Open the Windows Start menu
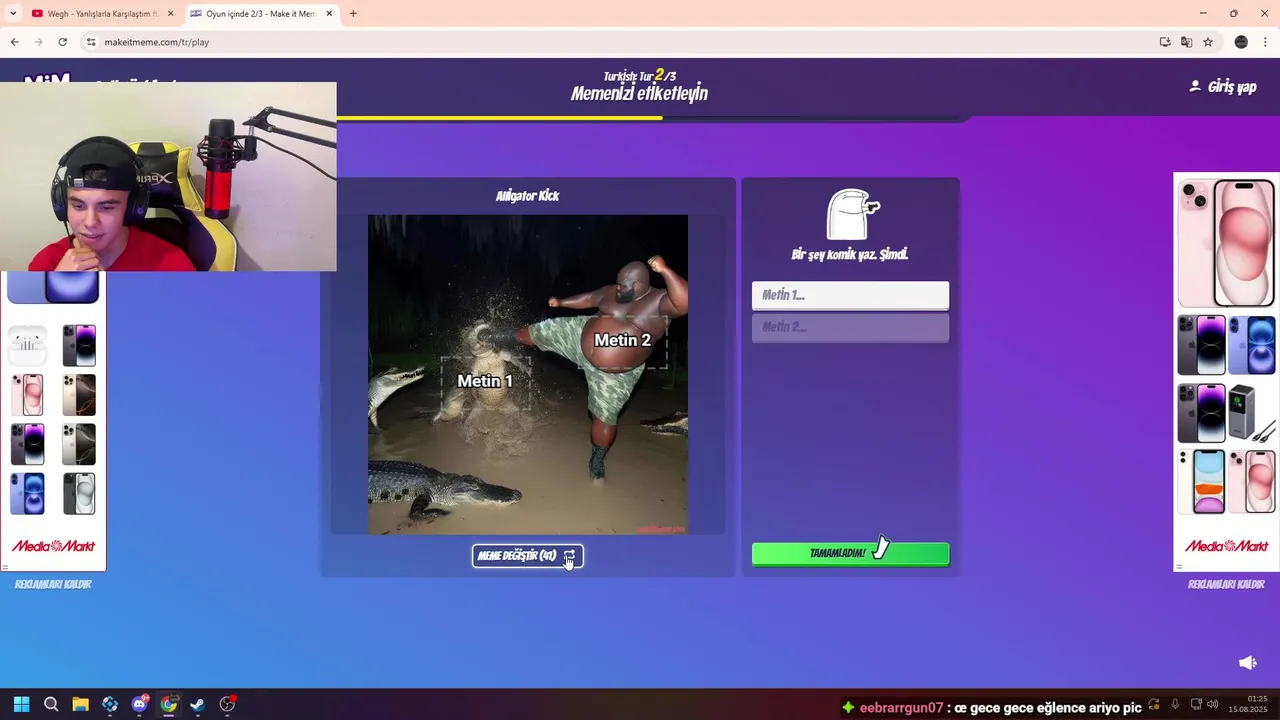 click(x=21, y=704)
